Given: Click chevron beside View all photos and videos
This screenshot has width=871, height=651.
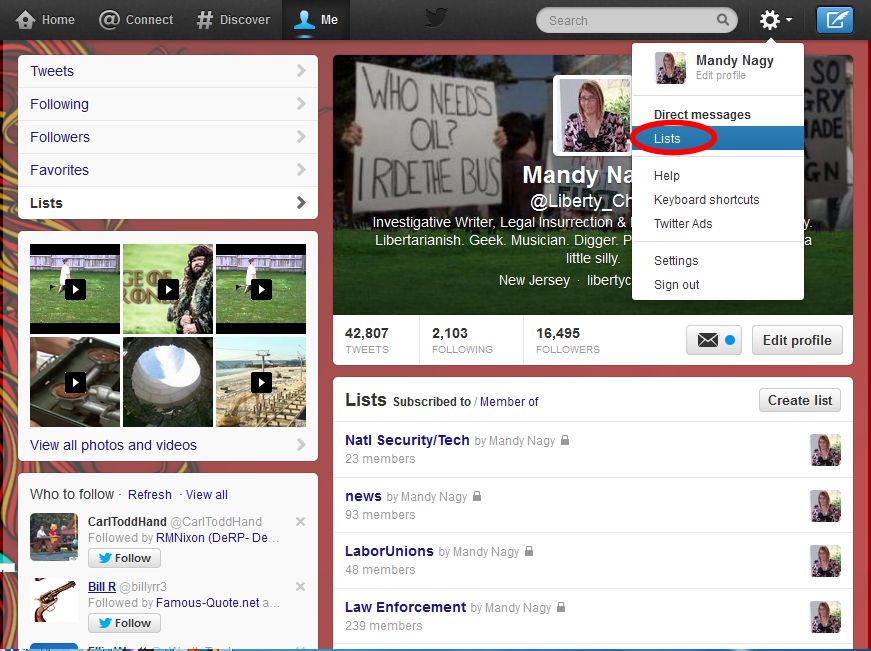Looking at the screenshot, I should tap(301, 444).
